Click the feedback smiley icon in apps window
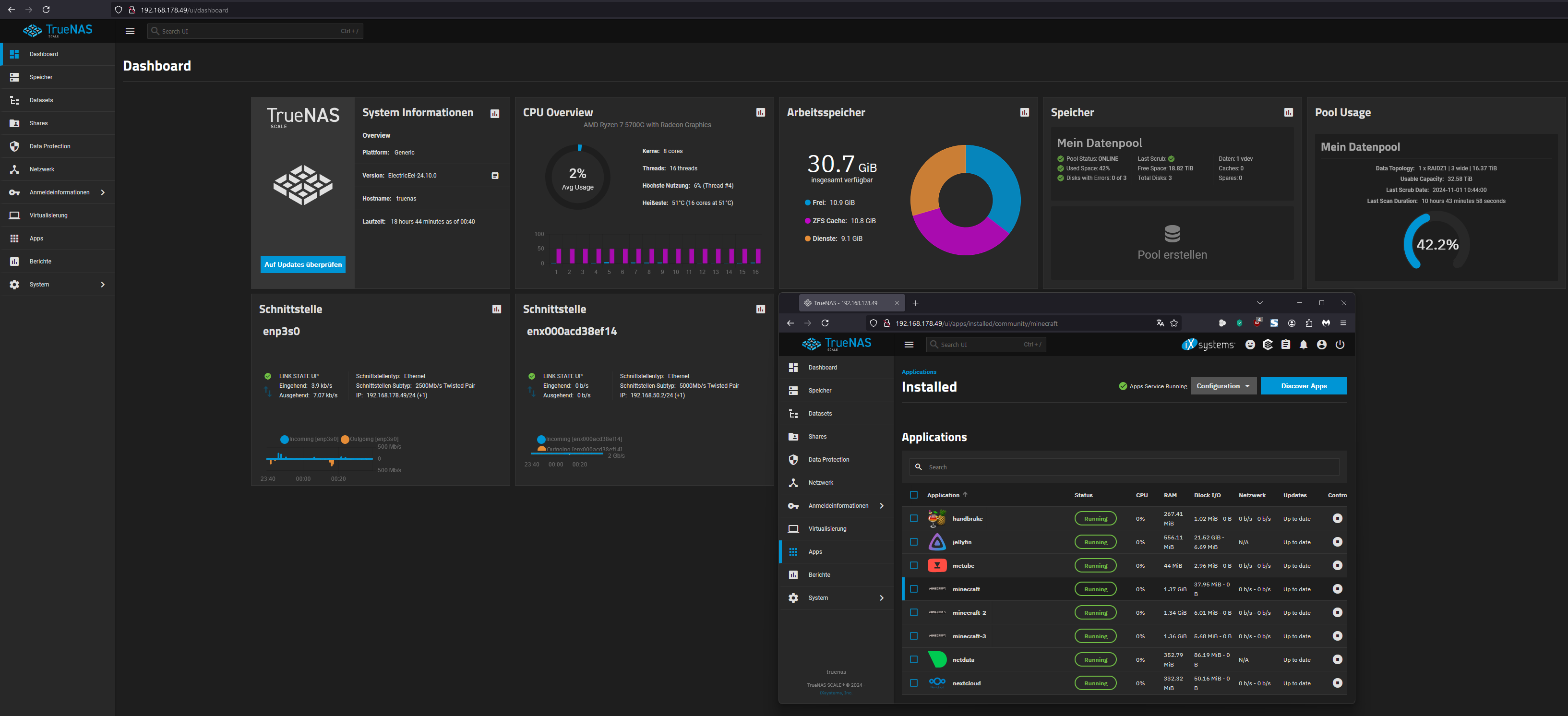Viewport: 1568px width, 716px height. click(x=1250, y=345)
